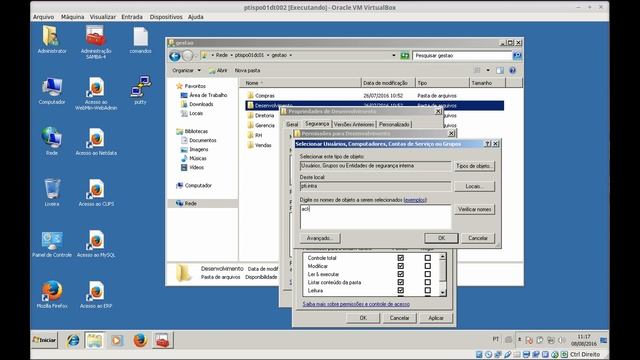Open the Administração SAMBA-4 toolbox desktop icon
This screenshot has height=360, width=640.
96,42
